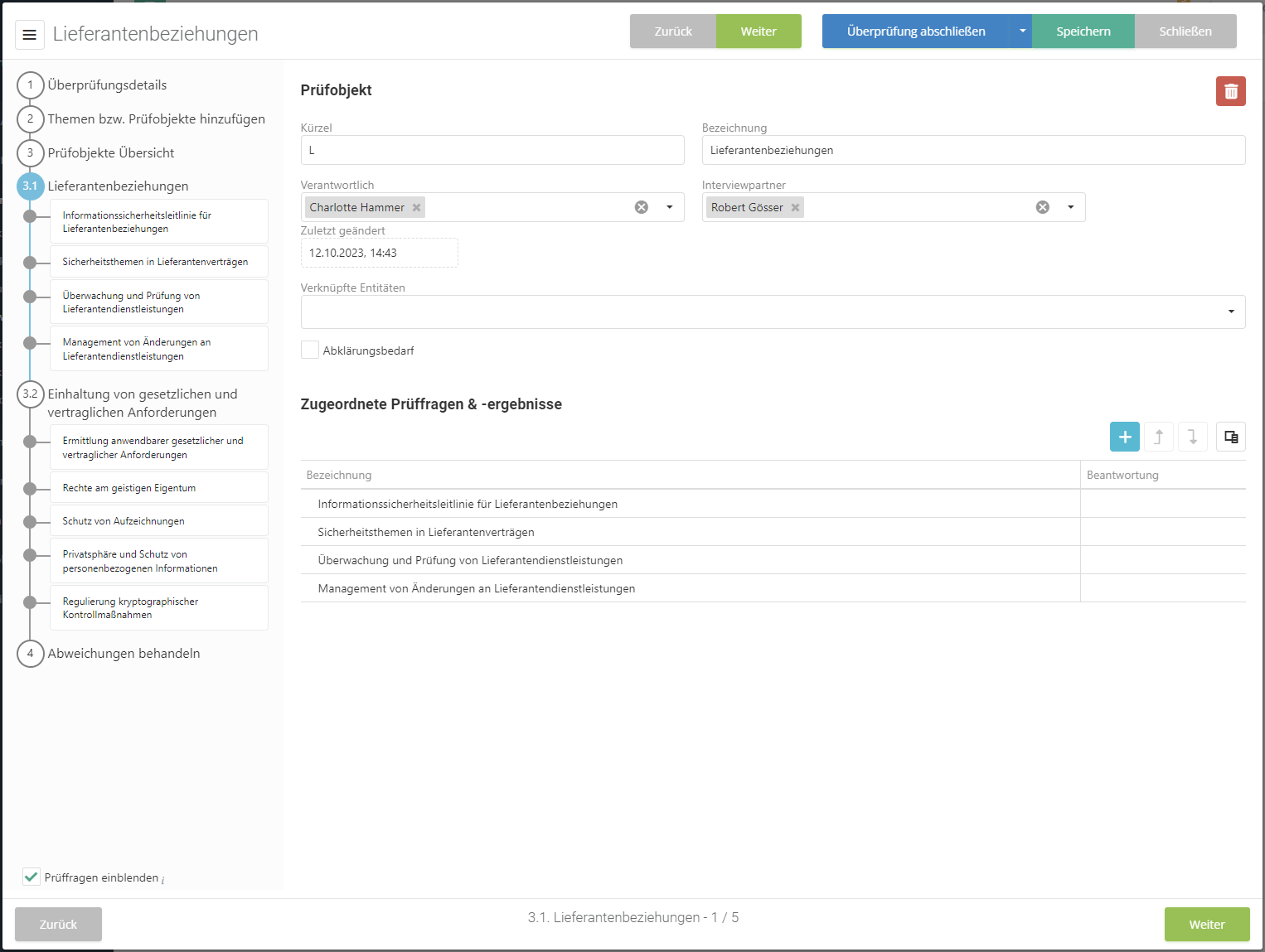Click into the Bezeichnung text field
Screen dimensions: 1265x952
pos(972,150)
